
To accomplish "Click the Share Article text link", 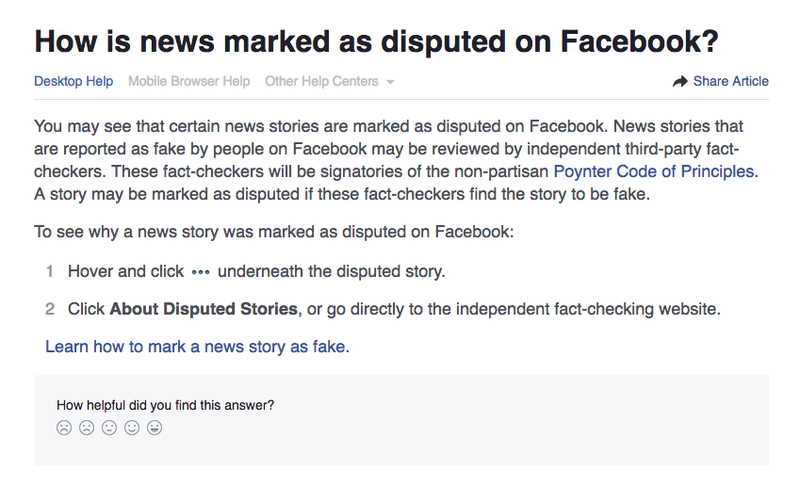I will click(731, 82).
